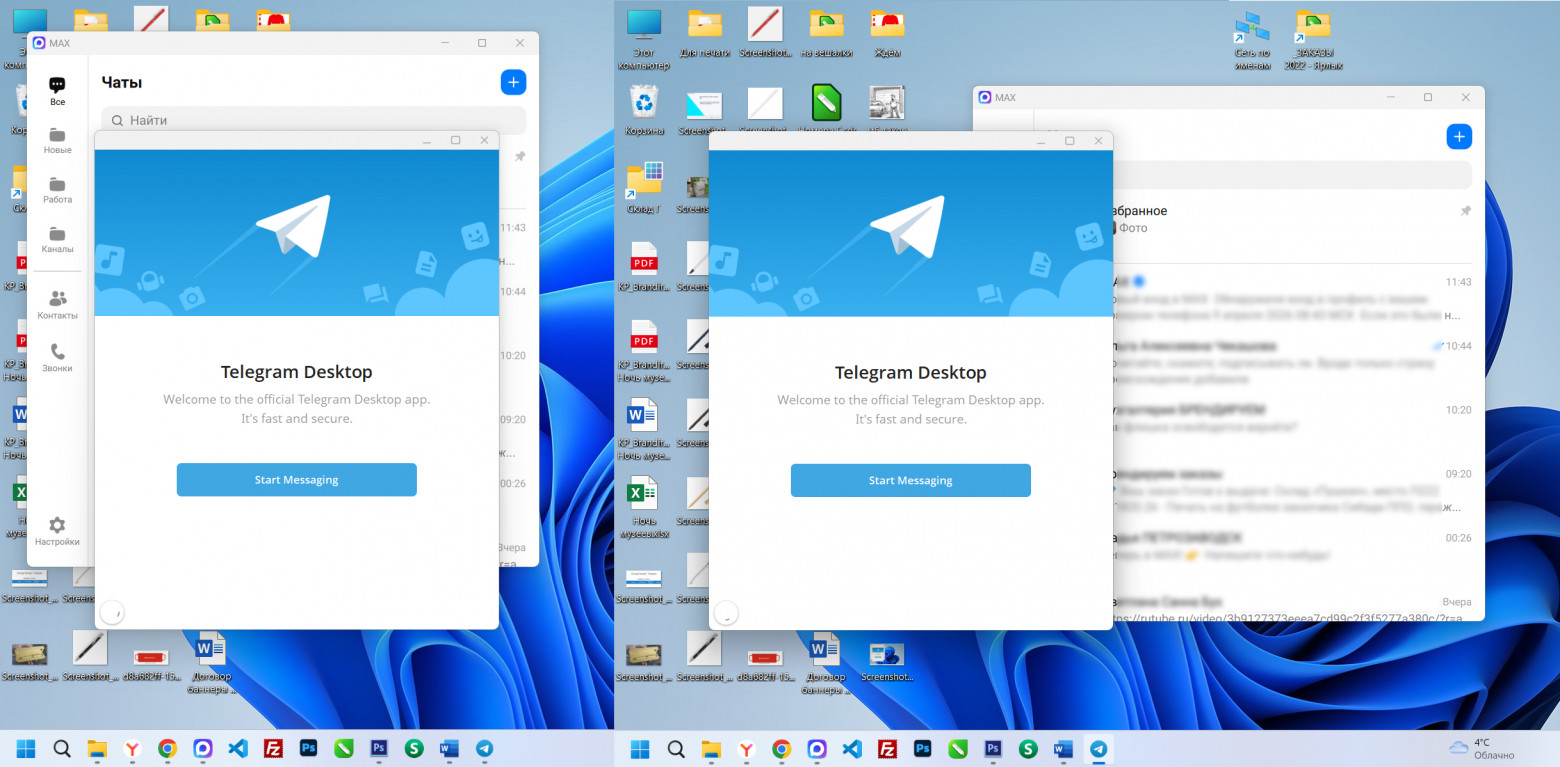Select the fully visible Корзина recycle bin icon
This screenshot has width=1560, height=767.
click(x=644, y=110)
